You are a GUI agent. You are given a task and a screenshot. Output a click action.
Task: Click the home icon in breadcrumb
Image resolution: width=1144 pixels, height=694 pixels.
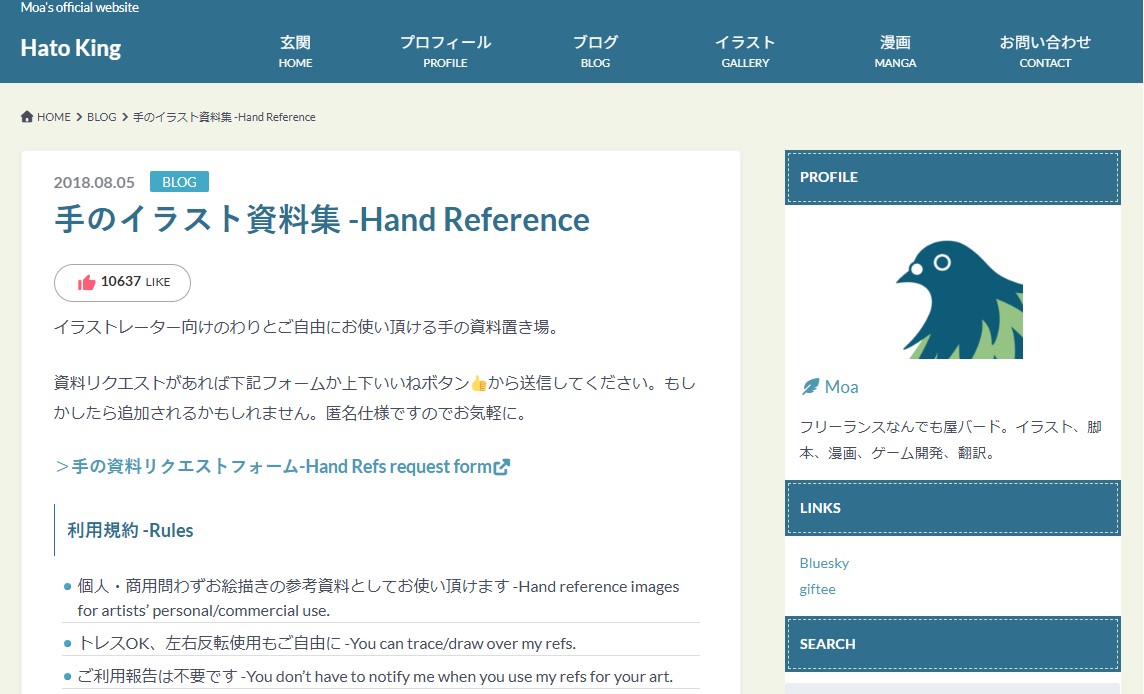(27, 117)
